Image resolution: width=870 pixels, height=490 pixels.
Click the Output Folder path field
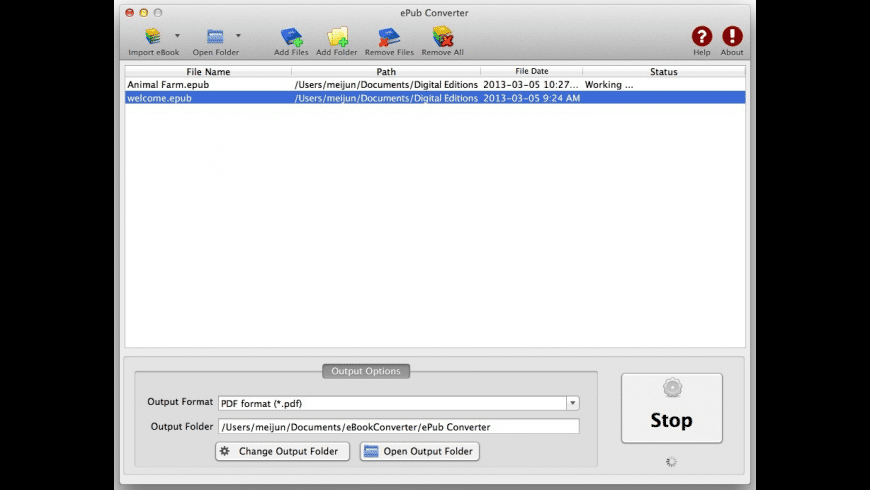pos(398,427)
